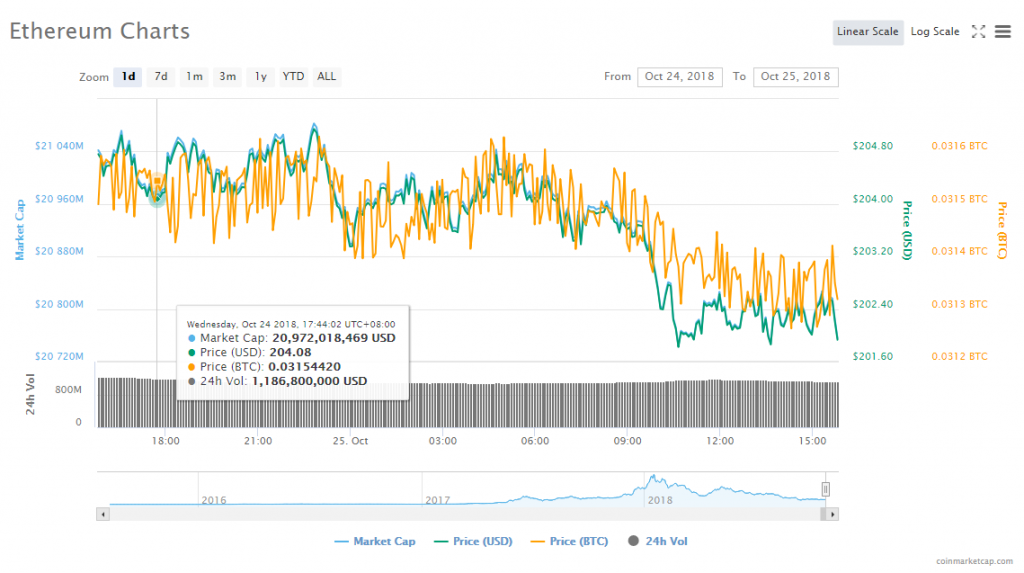Click the fullscreen expand icon

(x=979, y=32)
